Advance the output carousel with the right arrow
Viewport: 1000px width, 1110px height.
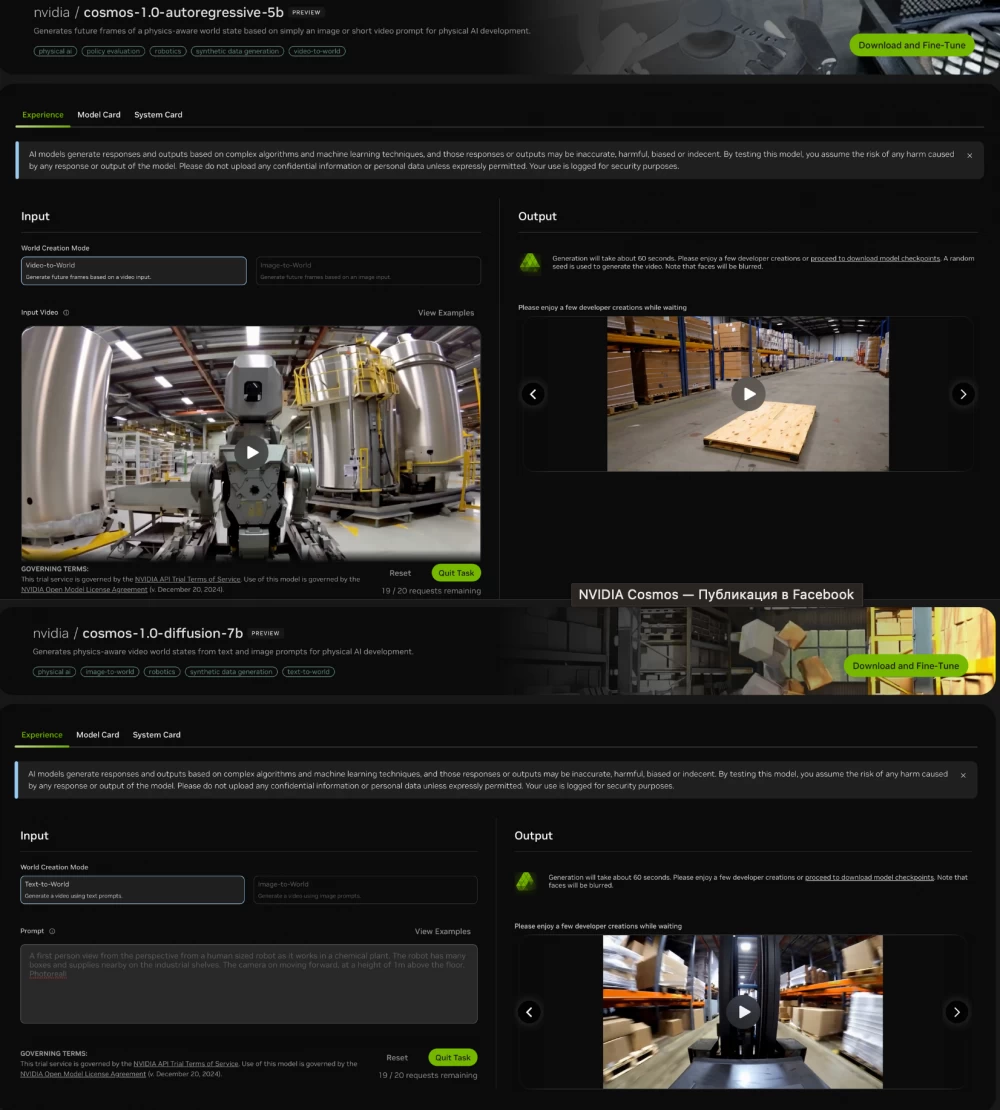(x=962, y=393)
